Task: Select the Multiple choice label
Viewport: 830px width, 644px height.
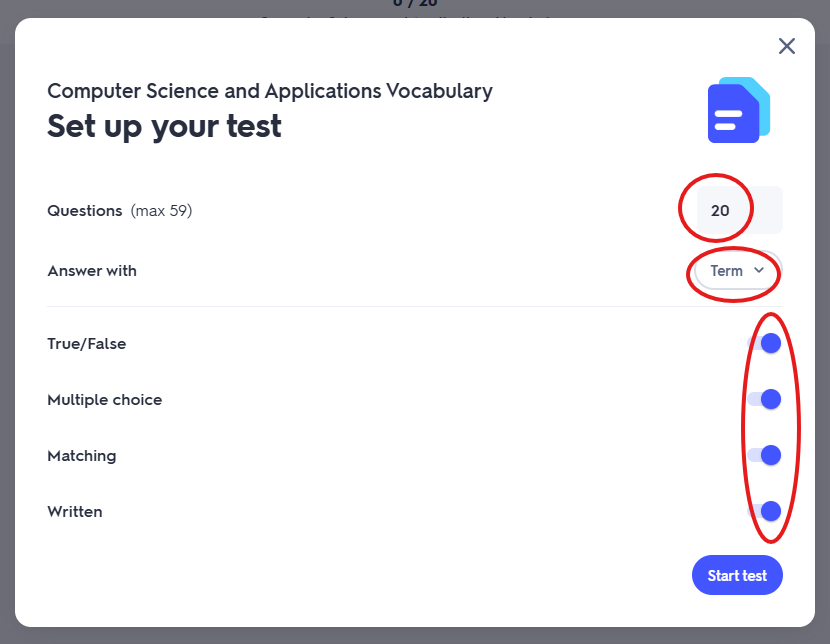Action: (105, 400)
